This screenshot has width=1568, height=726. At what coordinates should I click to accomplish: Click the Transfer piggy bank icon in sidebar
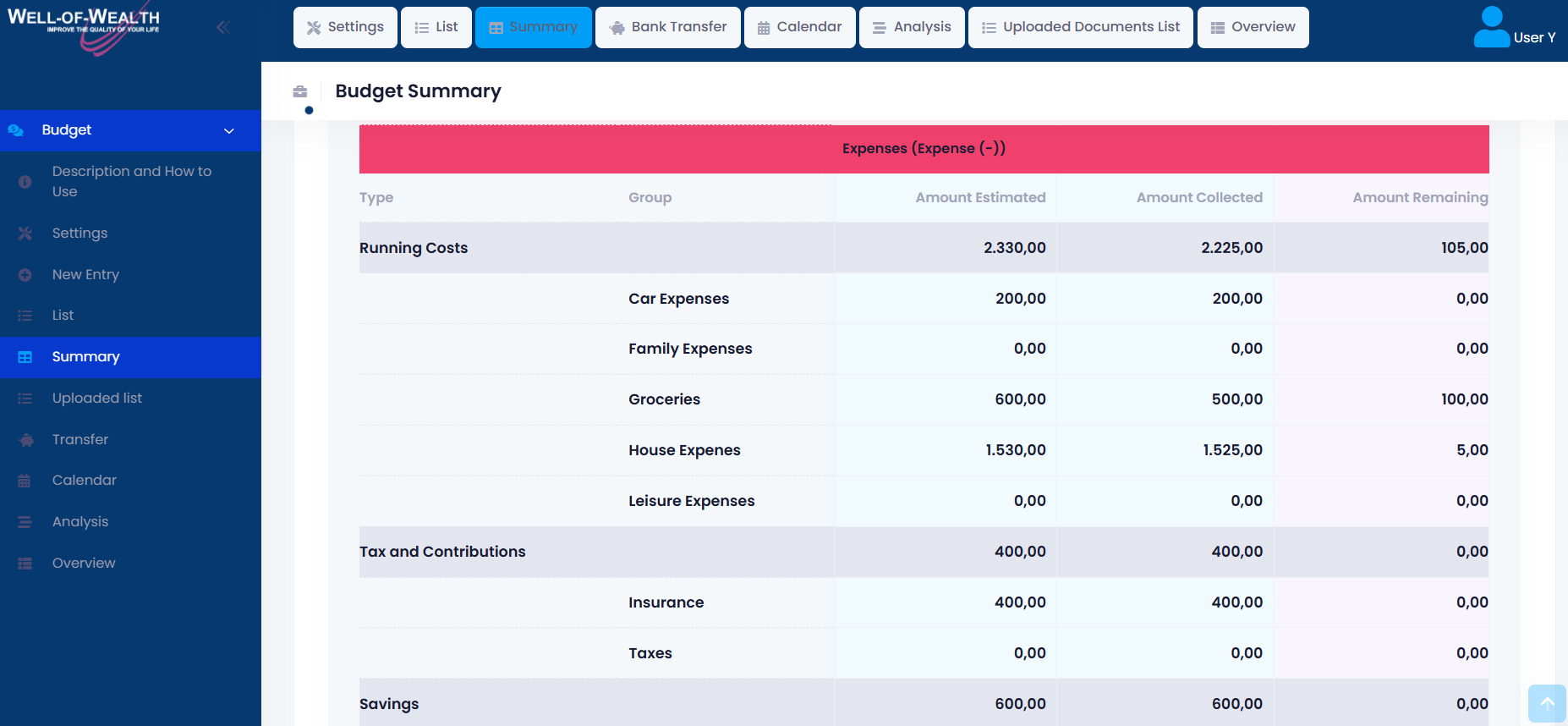pyautogui.click(x=26, y=440)
